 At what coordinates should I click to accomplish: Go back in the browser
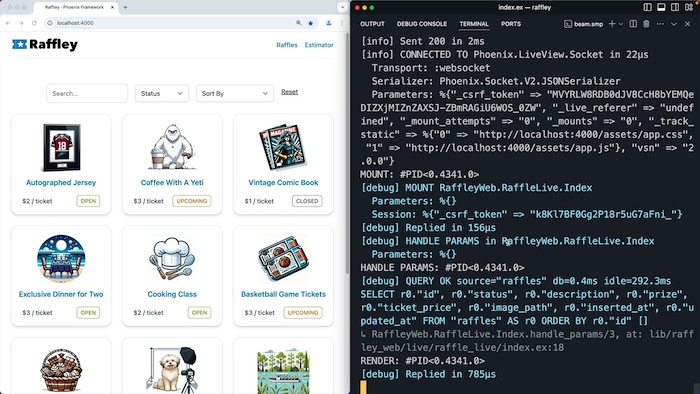(x=8, y=23)
